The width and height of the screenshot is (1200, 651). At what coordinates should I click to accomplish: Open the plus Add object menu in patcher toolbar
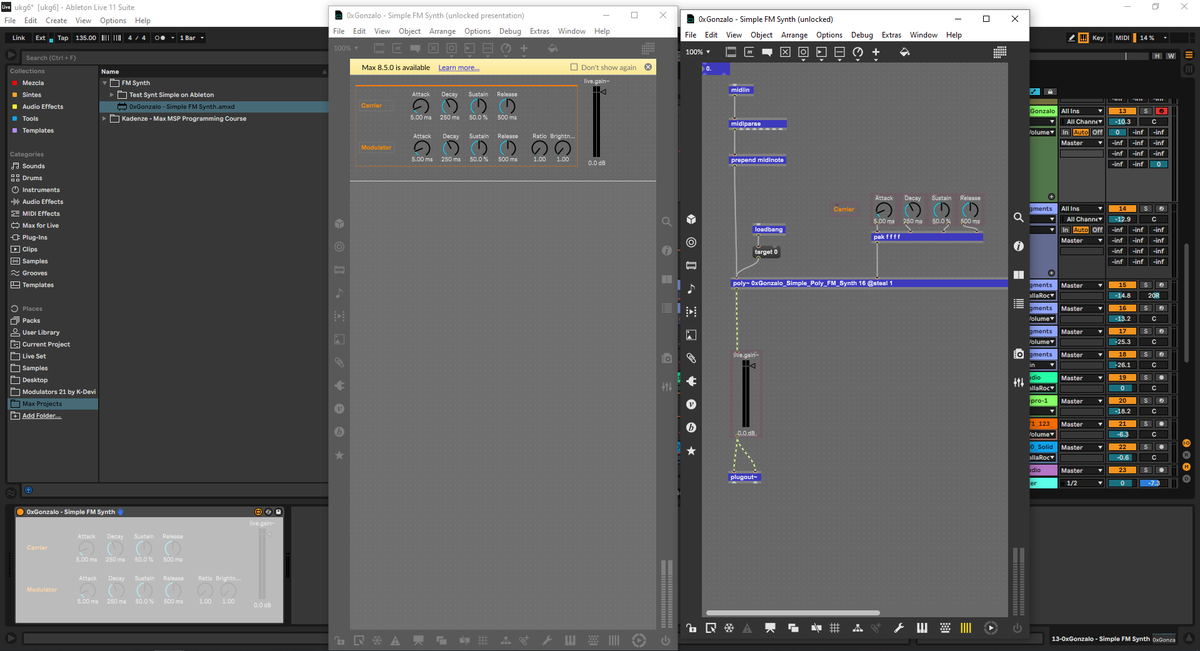tap(876, 51)
